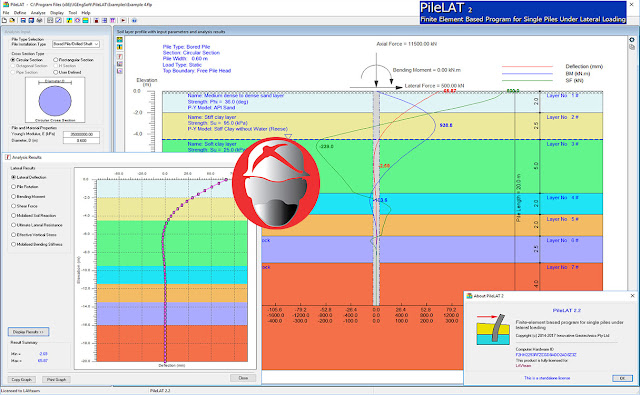Open the Pile Installation Type dropdown

pos(76,44)
